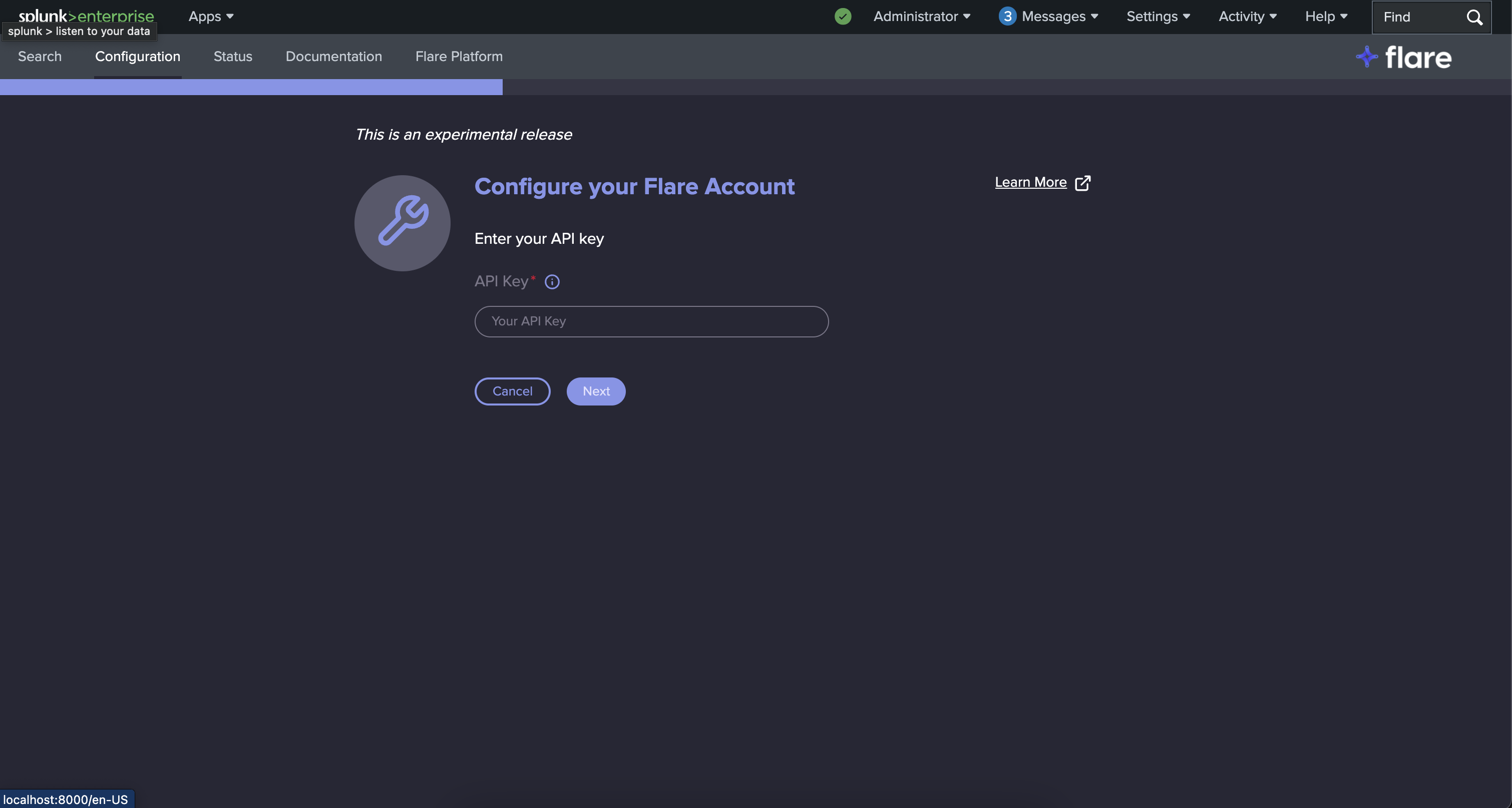The width and height of the screenshot is (1512, 808).
Task: Click the setup progress bar
Action: click(756, 87)
